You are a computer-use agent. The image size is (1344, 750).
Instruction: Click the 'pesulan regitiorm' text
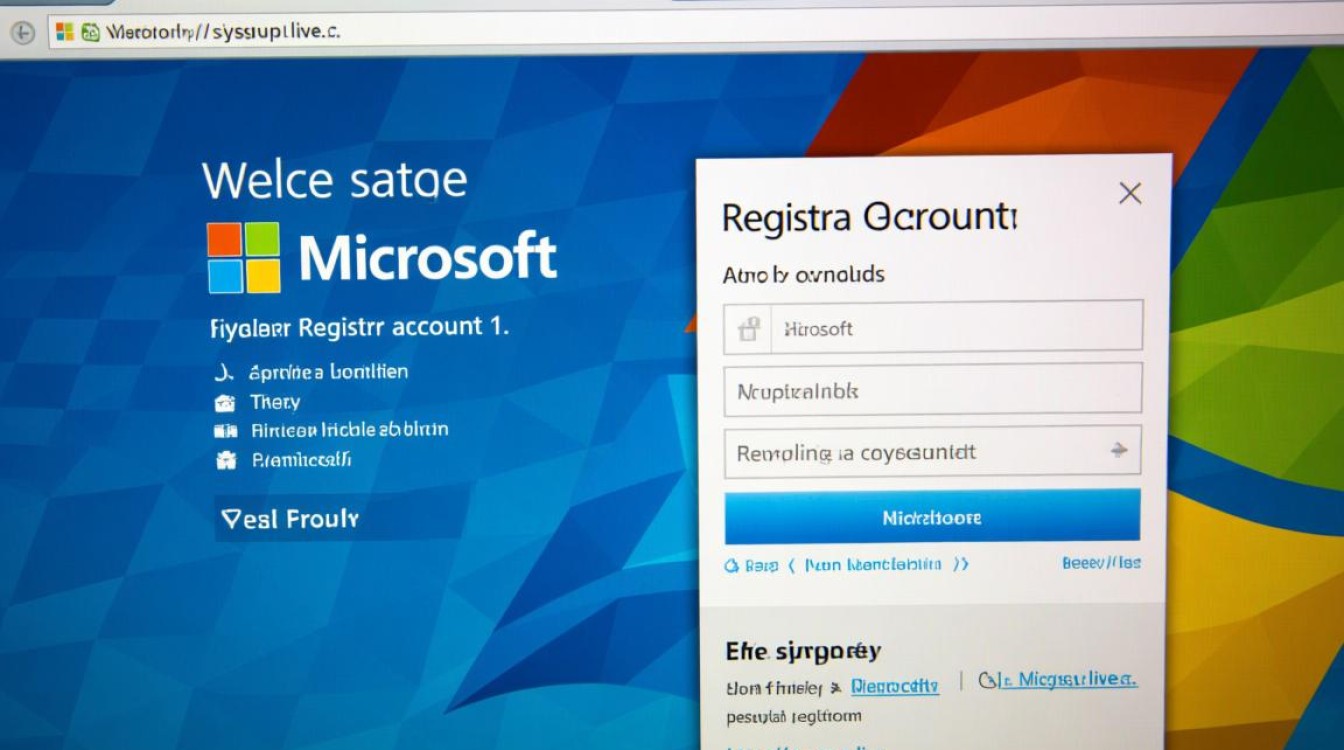tap(794, 717)
